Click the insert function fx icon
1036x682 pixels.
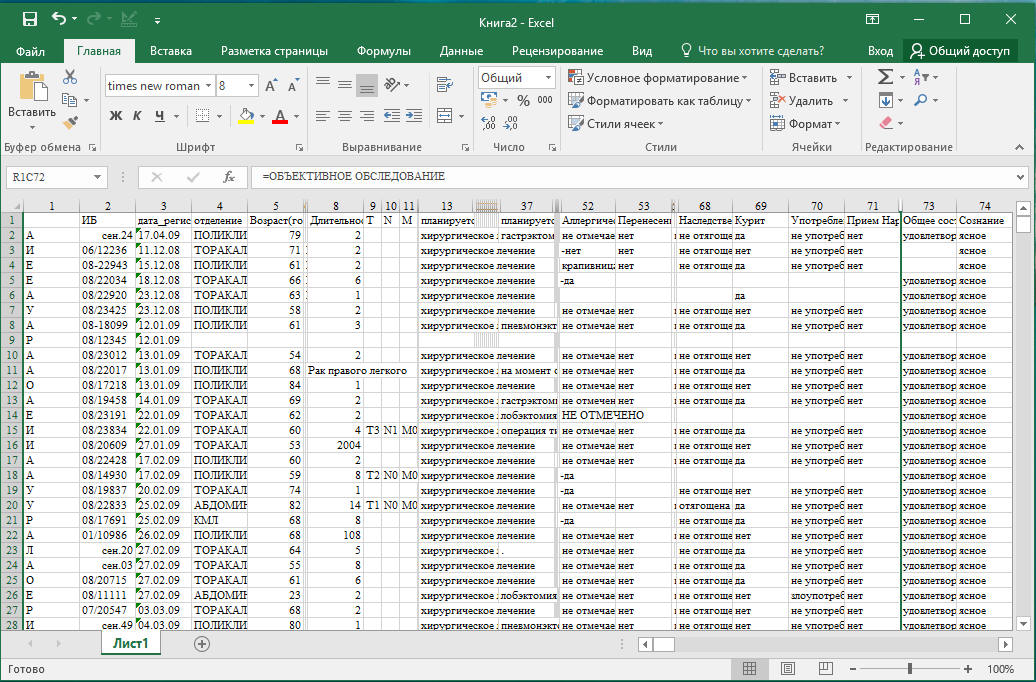click(228, 177)
